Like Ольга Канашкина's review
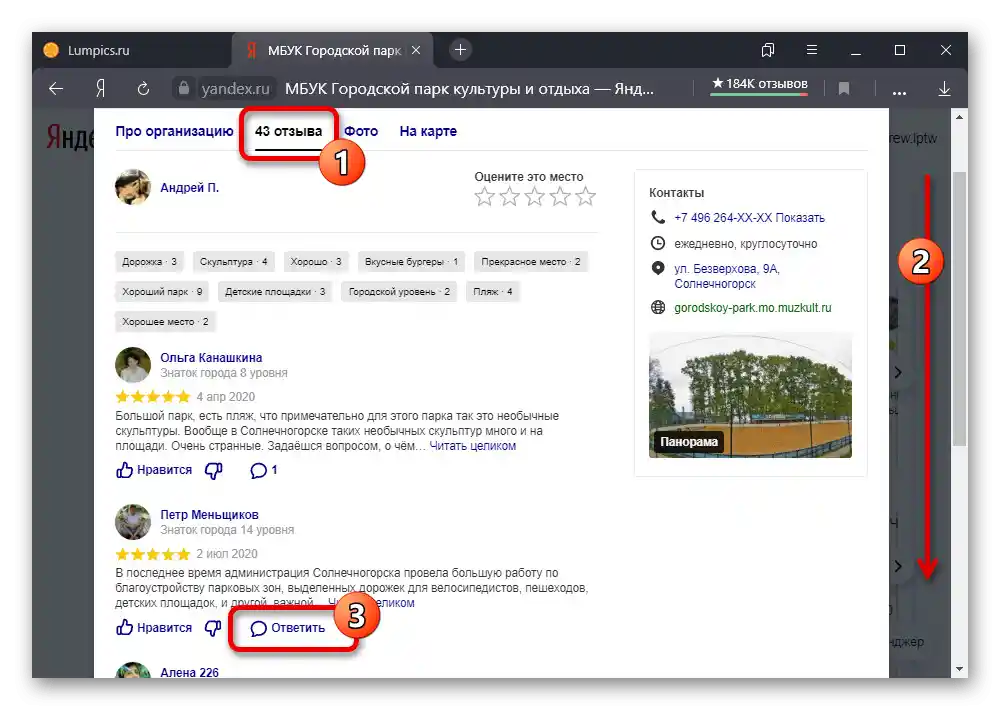The image size is (1000, 710). [154, 470]
